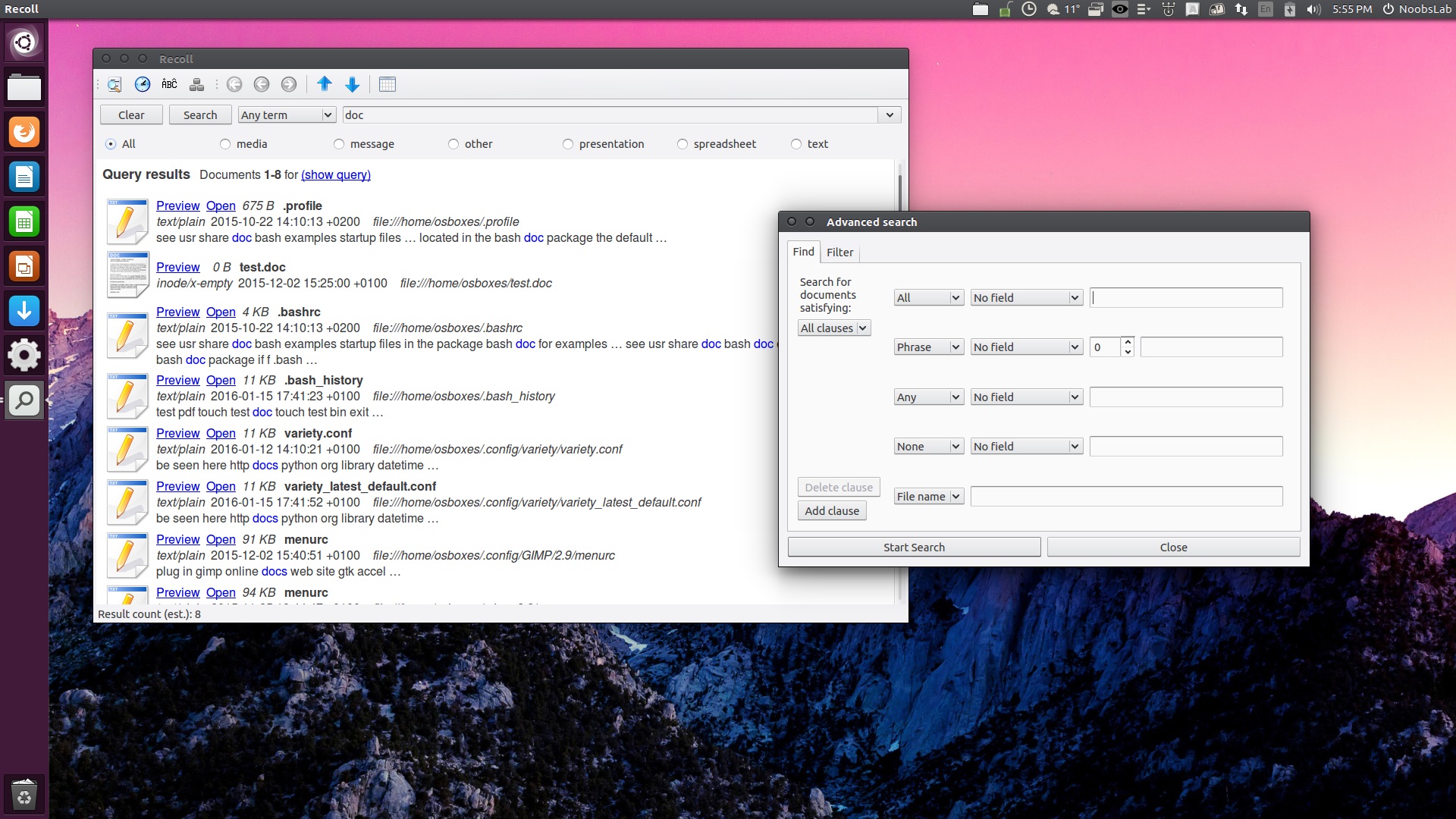Click the test.doc document thumbnail icon
1456x819 pixels.
pyautogui.click(x=127, y=275)
